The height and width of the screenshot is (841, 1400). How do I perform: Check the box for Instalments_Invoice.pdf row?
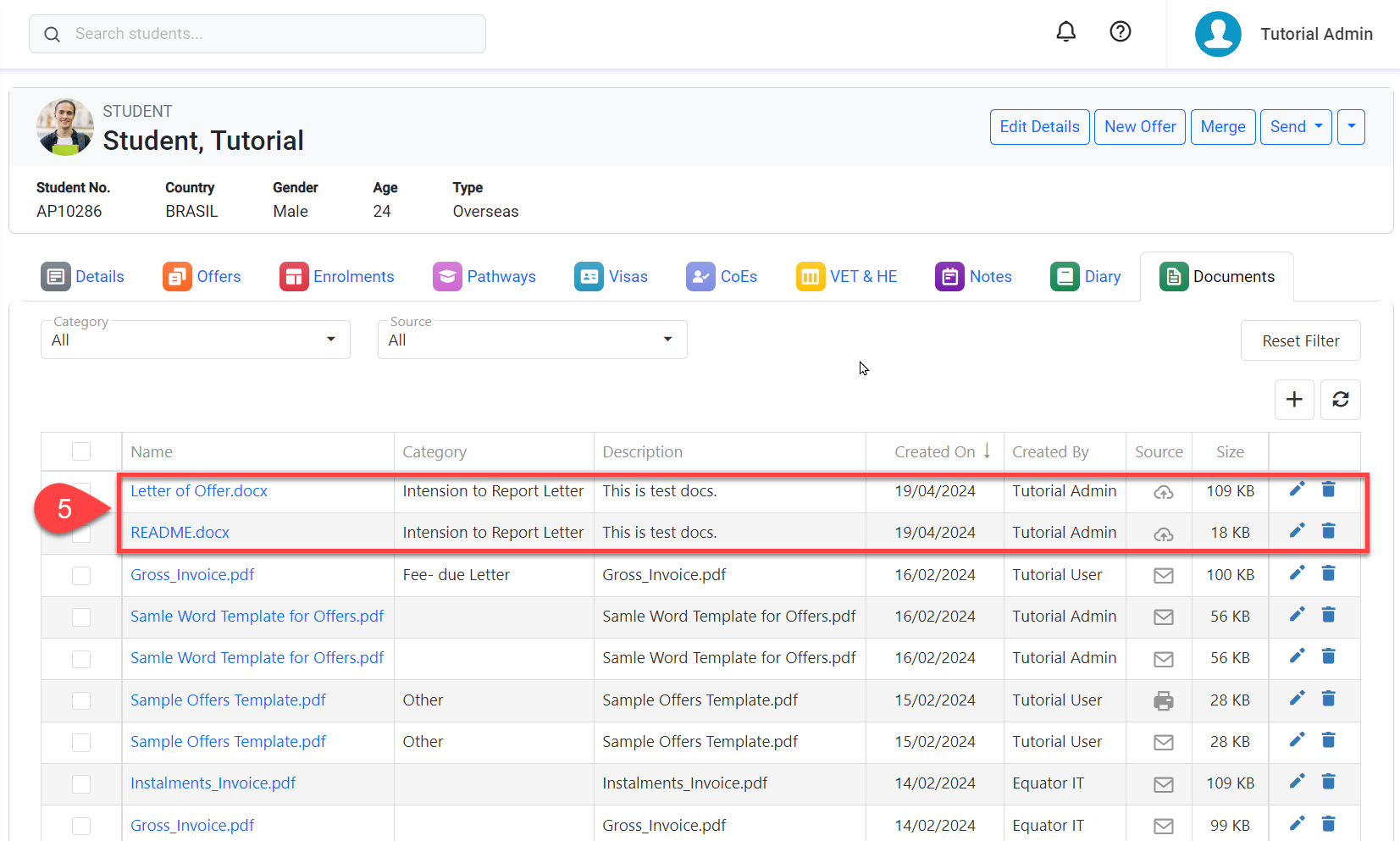point(81,783)
